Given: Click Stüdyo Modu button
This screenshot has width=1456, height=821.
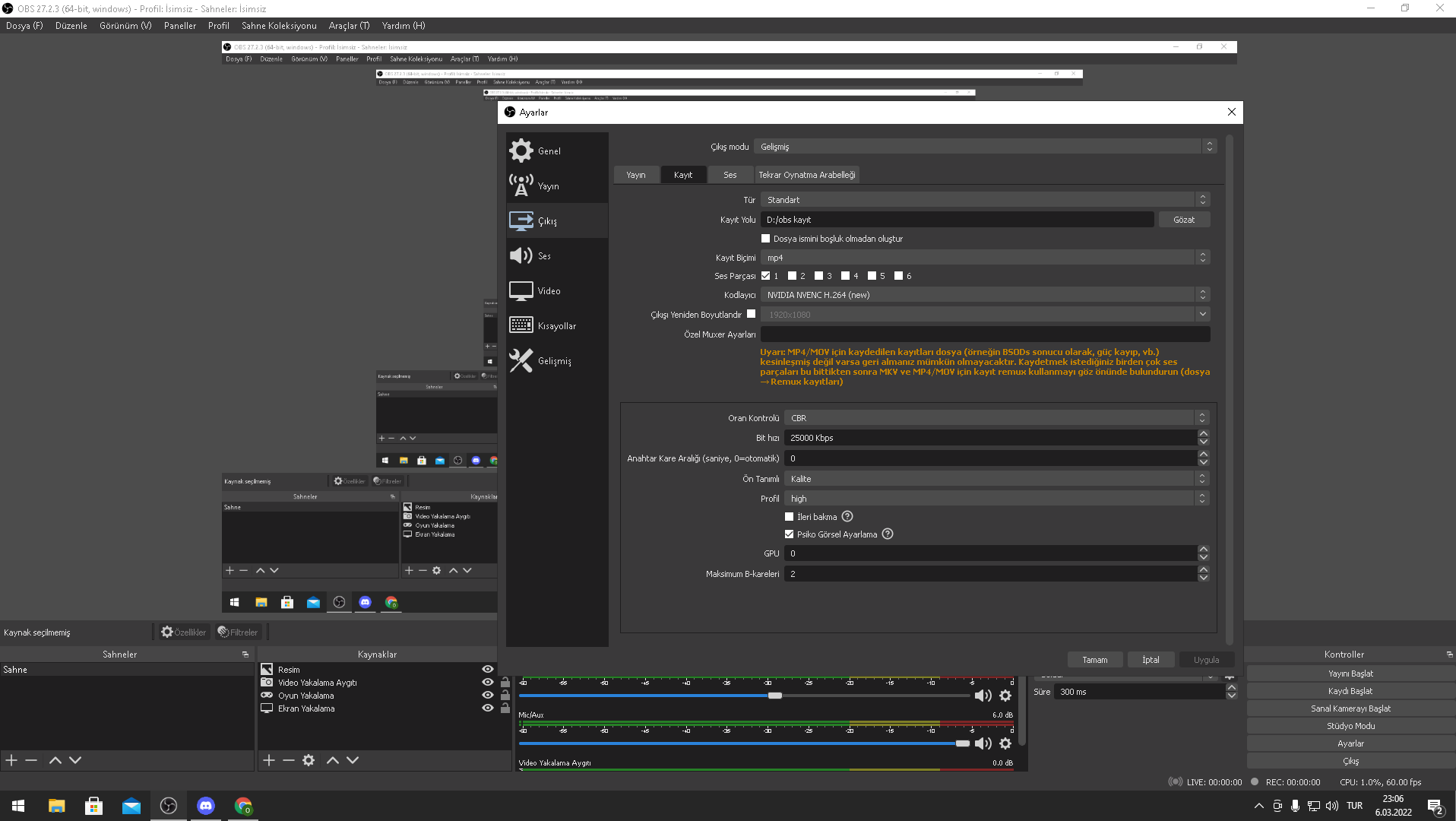Looking at the screenshot, I should (1350, 725).
